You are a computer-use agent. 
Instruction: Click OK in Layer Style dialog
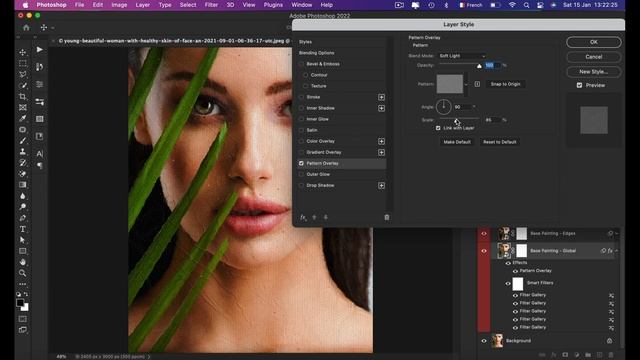[594, 42]
